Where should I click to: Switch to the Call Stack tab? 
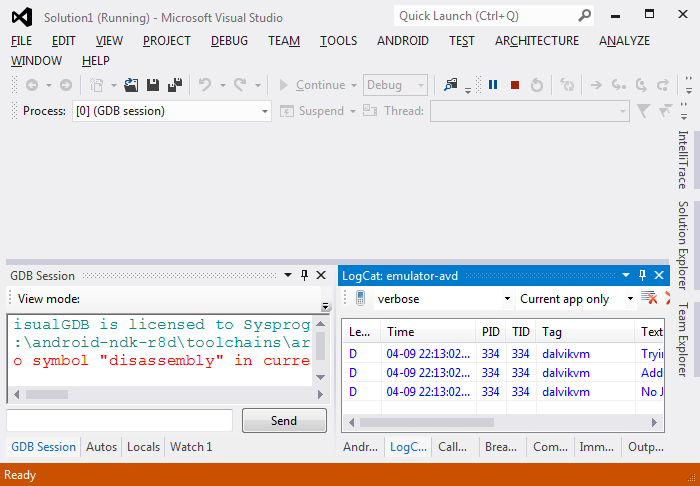click(x=453, y=447)
